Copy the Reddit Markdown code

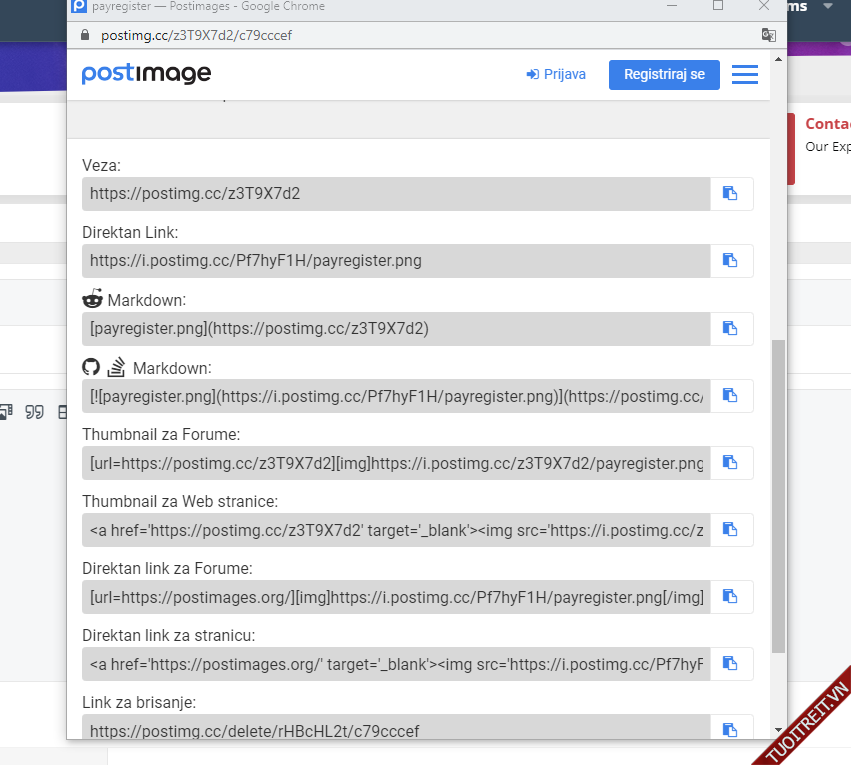[731, 328]
